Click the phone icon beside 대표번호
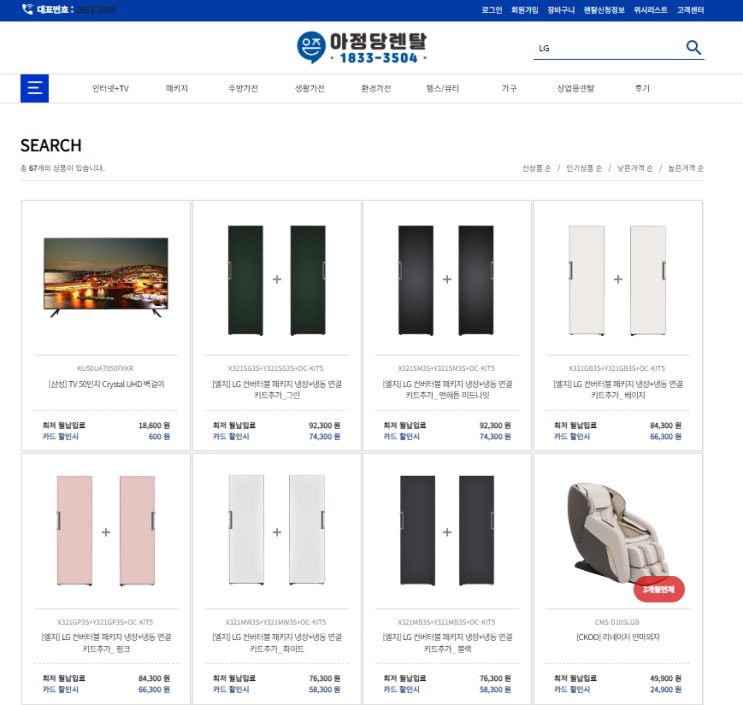 (x=27, y=9)
